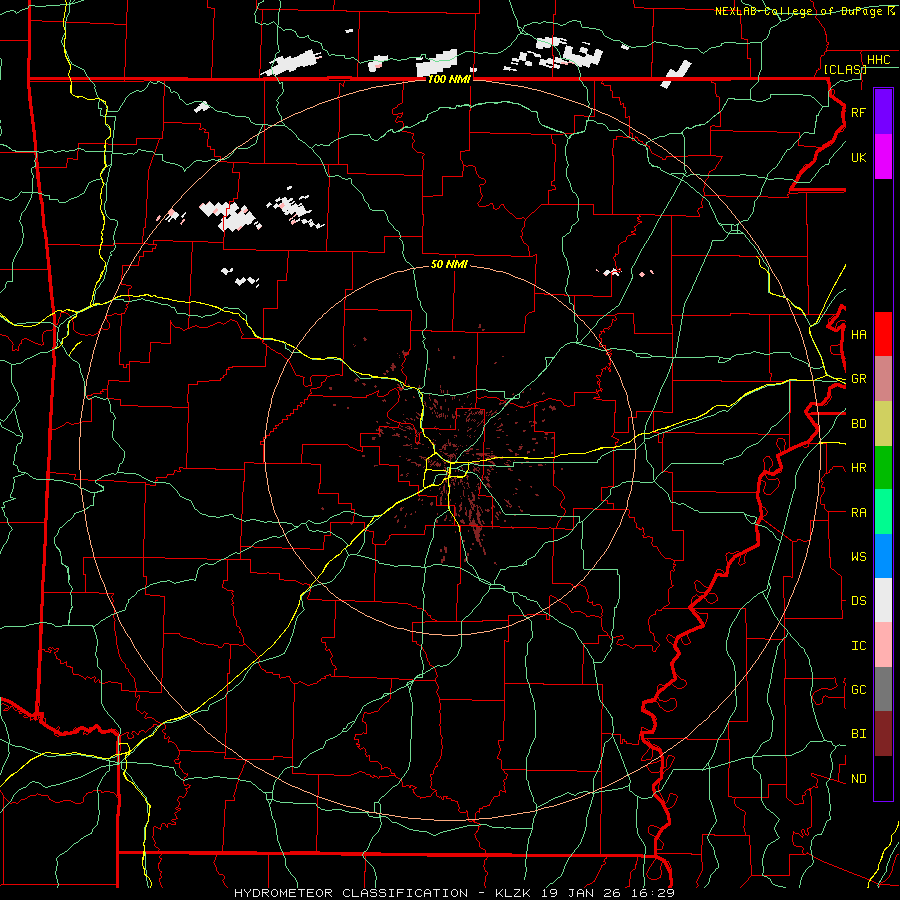This screenshot has width=900, height=900.
Task: Select the HR green legend block
Action: pos(883,468)
